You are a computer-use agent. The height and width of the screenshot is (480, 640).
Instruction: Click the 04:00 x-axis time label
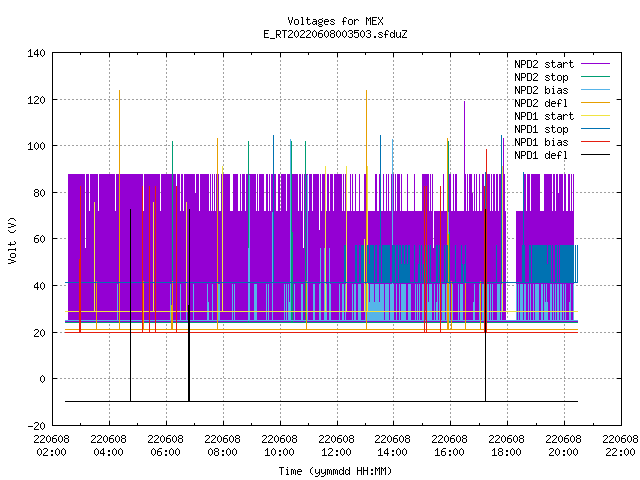[x=108, y=452]
